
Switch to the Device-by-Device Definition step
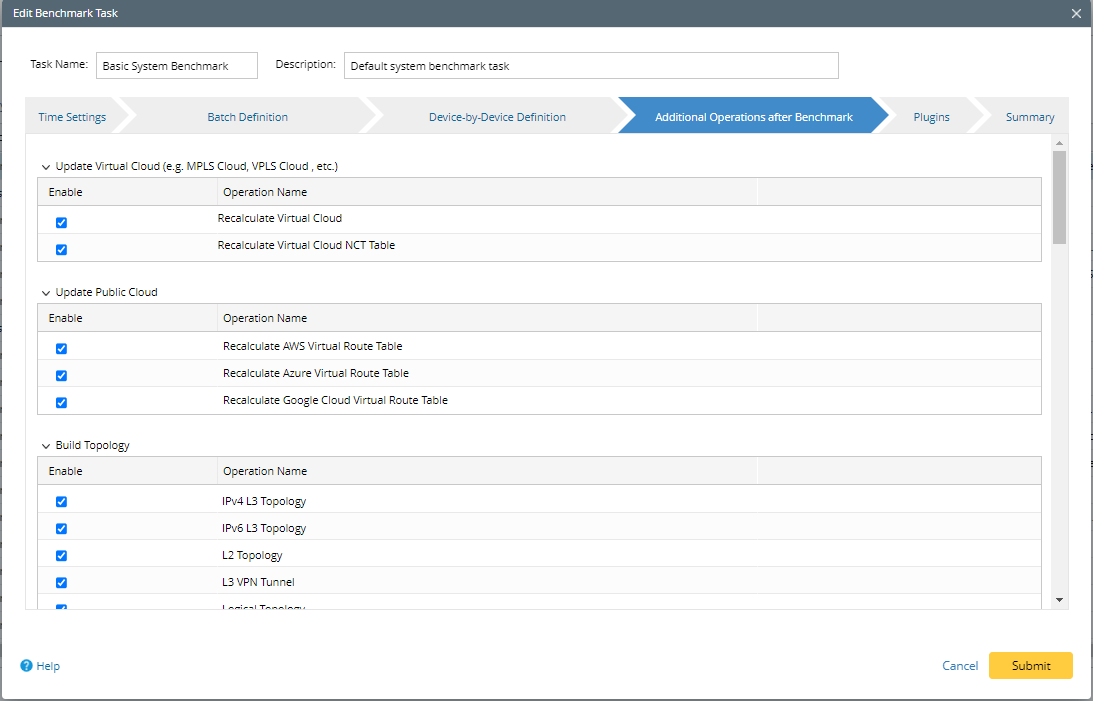[497, 117]
